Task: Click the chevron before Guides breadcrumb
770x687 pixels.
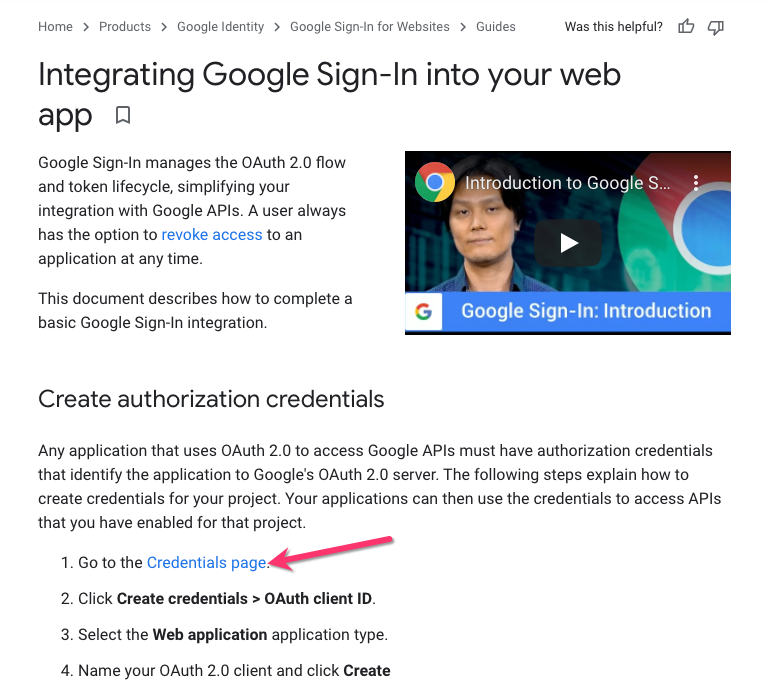Action: pyautogui.click(x=463, y=27)
